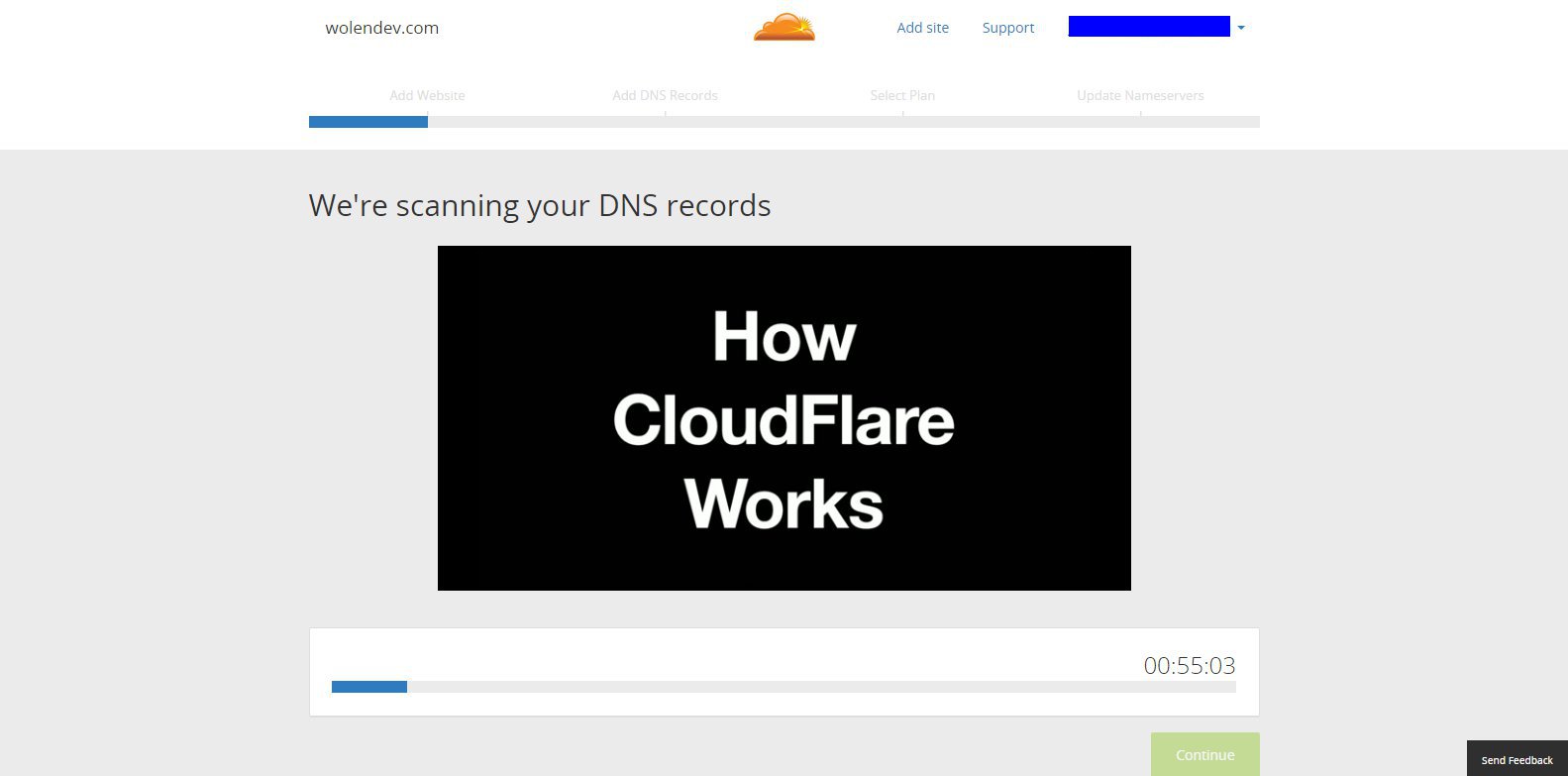Switch to the Select Plan step

coord(902,95)
